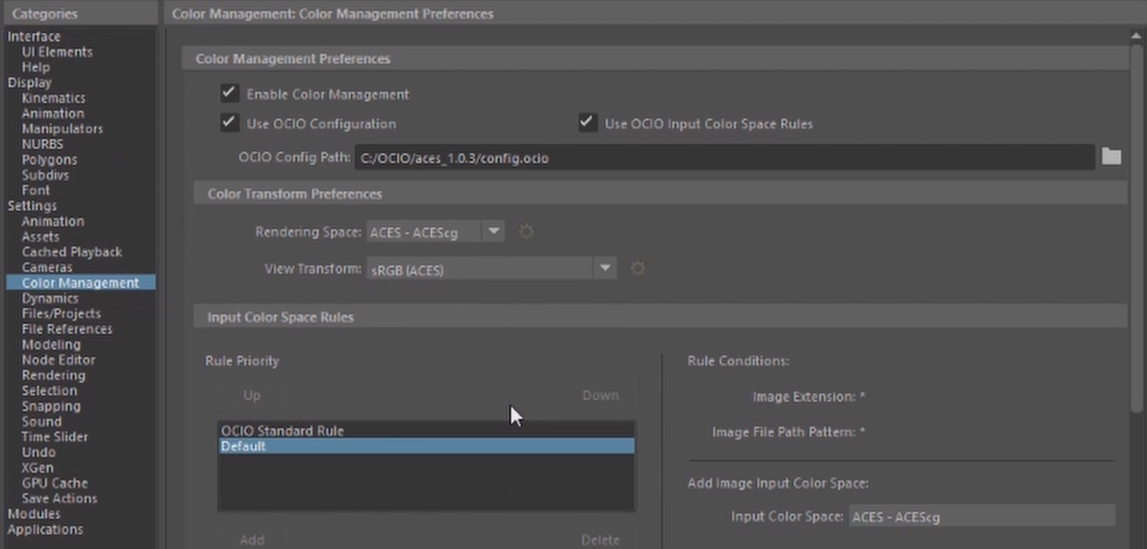Open Rendering category
This screenshot has height=549, width=1147.
coord(53,375)
